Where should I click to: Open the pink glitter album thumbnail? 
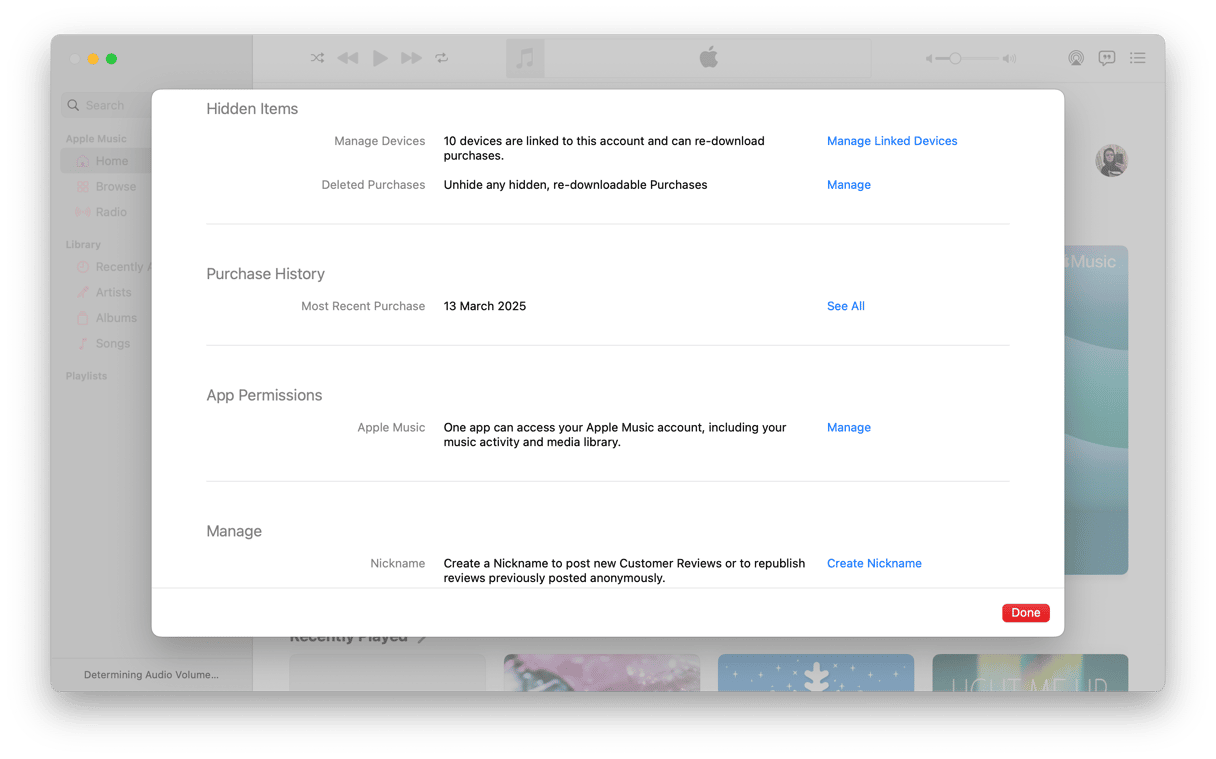coord(602,673)
